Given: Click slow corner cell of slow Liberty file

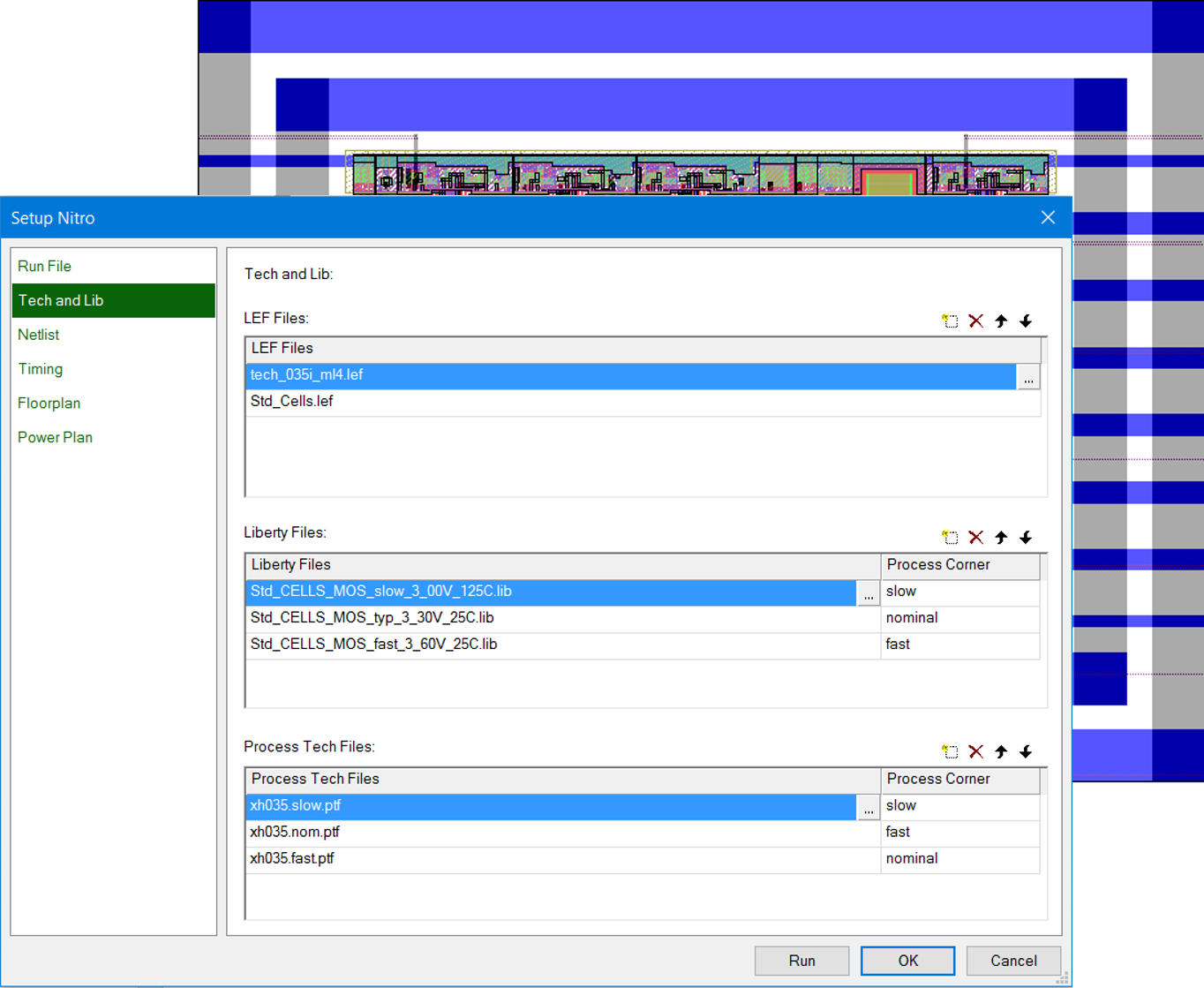Looking at the screenshot, I should click(x=960, y=592).
